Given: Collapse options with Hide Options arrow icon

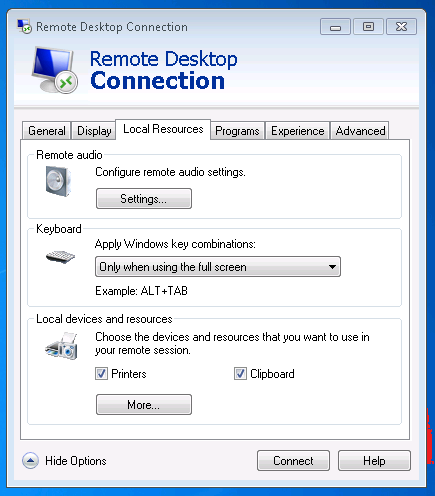Looking at the screenshot, I should coord(30,461).
